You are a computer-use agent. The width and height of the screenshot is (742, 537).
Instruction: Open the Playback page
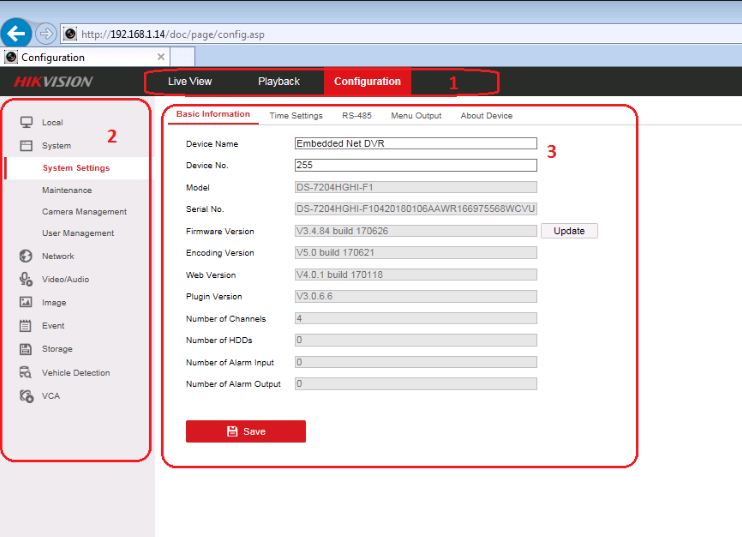(279, 81)
